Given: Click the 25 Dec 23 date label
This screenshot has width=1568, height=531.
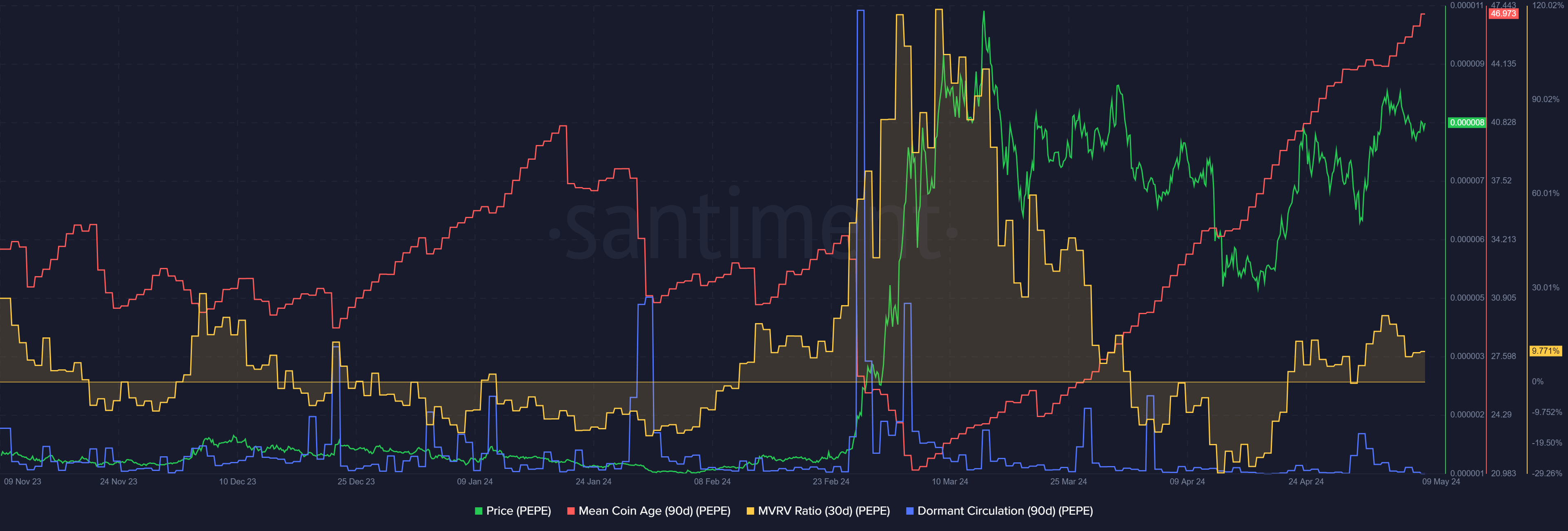Looking at the screenshot, I should 356,482.
